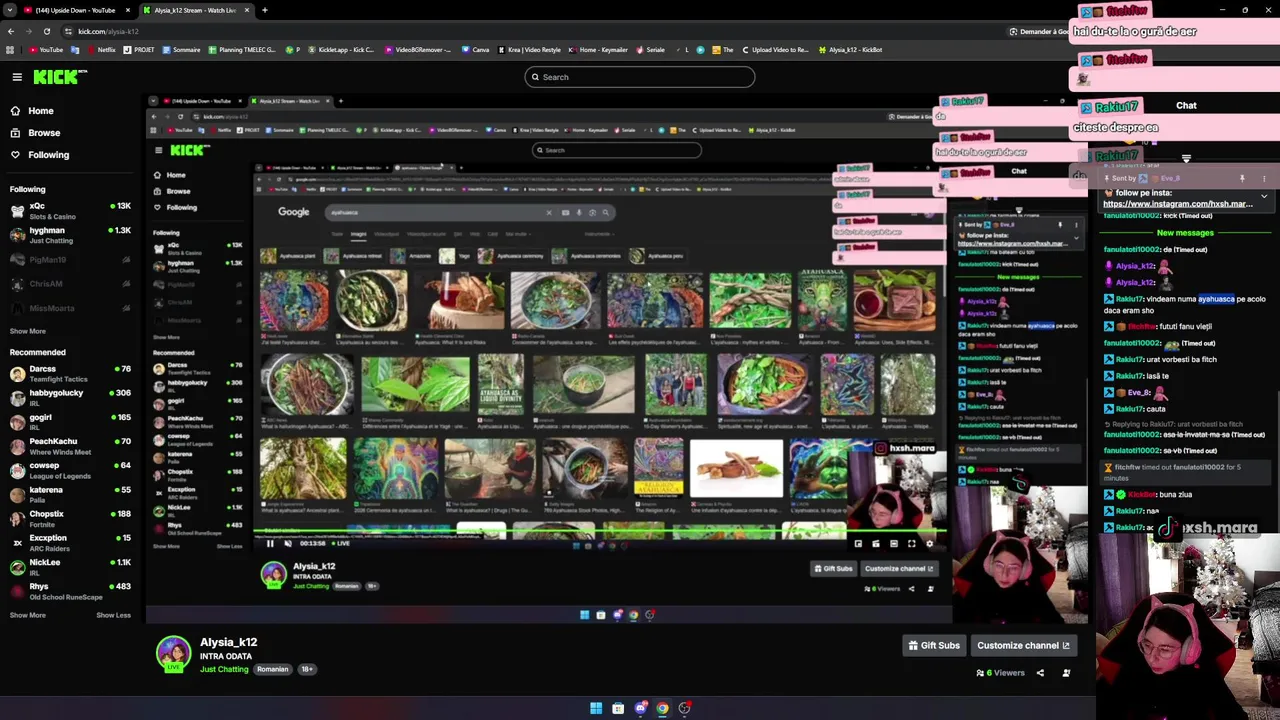The height and width of the screenshot is (720, 1280).
Task: View site information icon in address bar
Action: (x=68, y=31)
